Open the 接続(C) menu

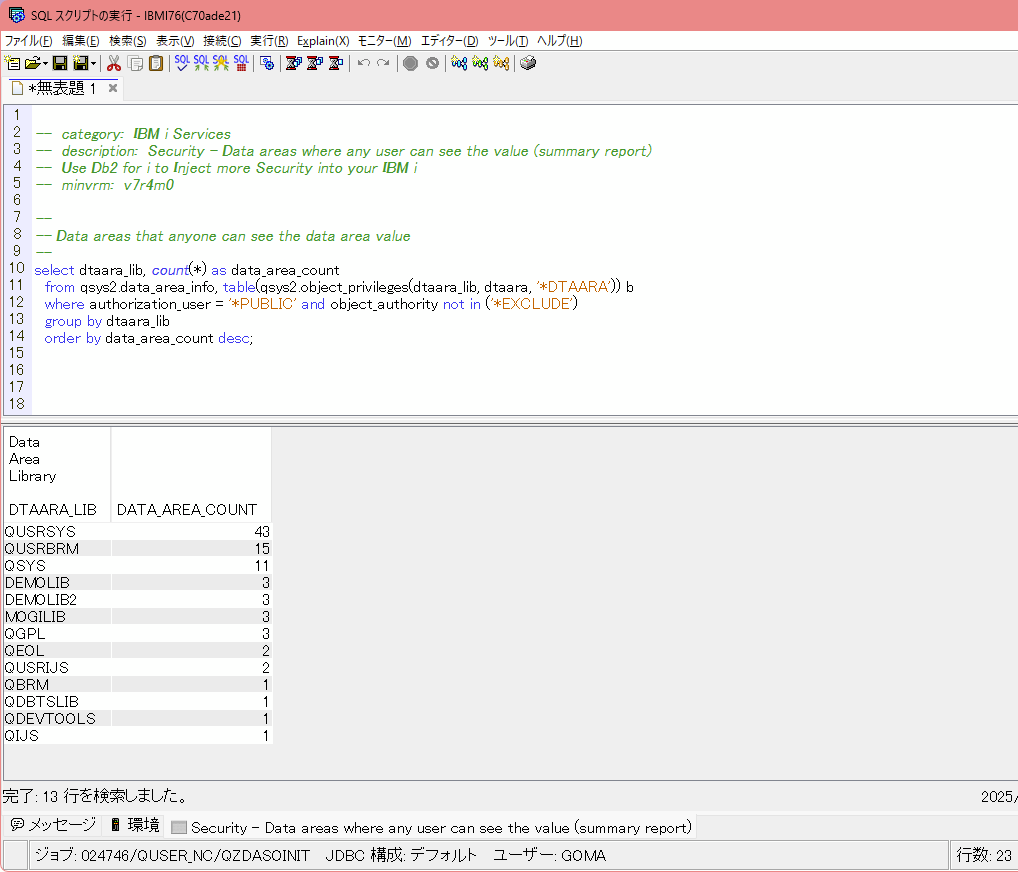[x=222, y=41]
